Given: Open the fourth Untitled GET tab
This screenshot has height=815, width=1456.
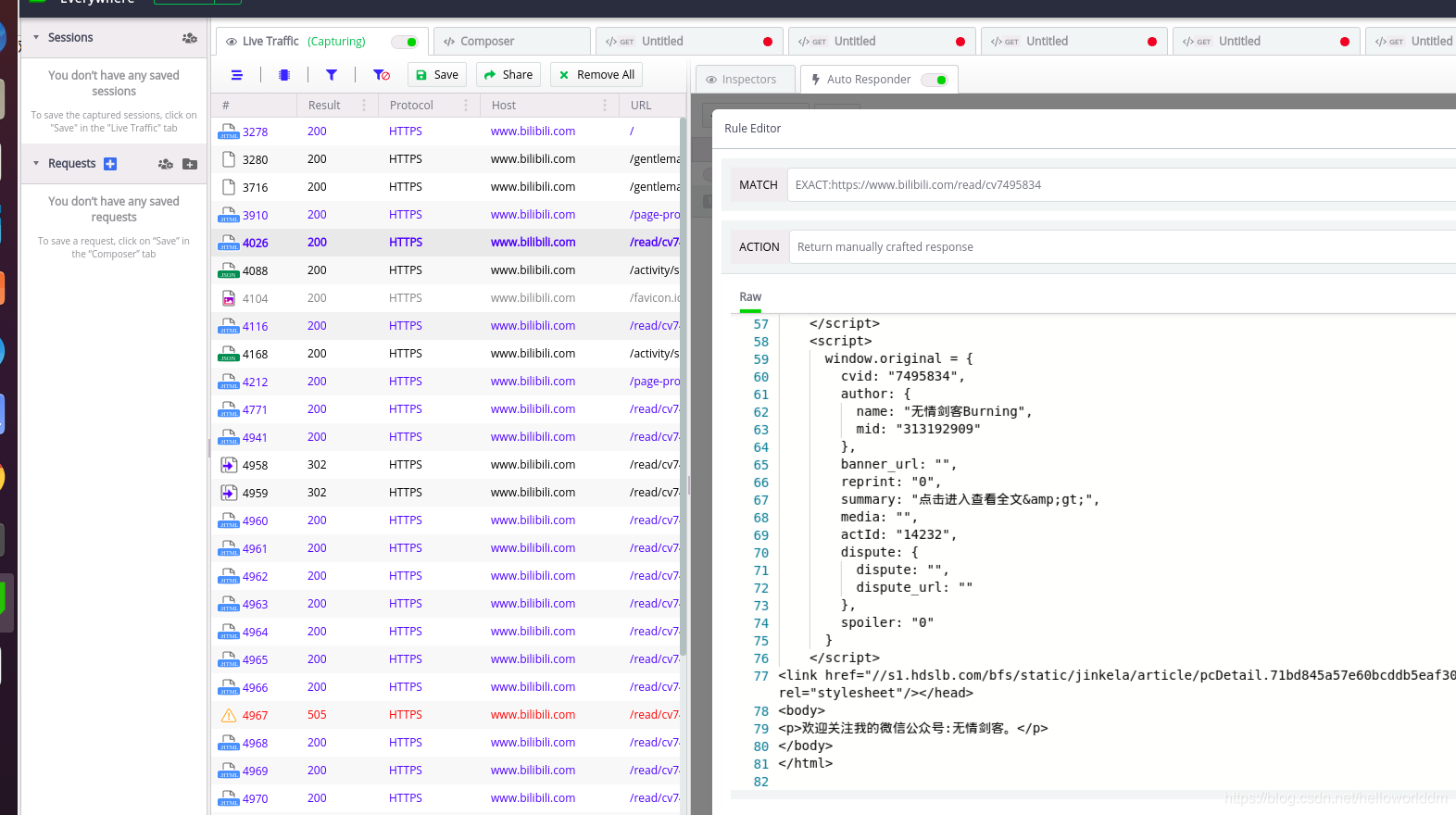Looking at the screenshot, I should [x=1266, y=42].
